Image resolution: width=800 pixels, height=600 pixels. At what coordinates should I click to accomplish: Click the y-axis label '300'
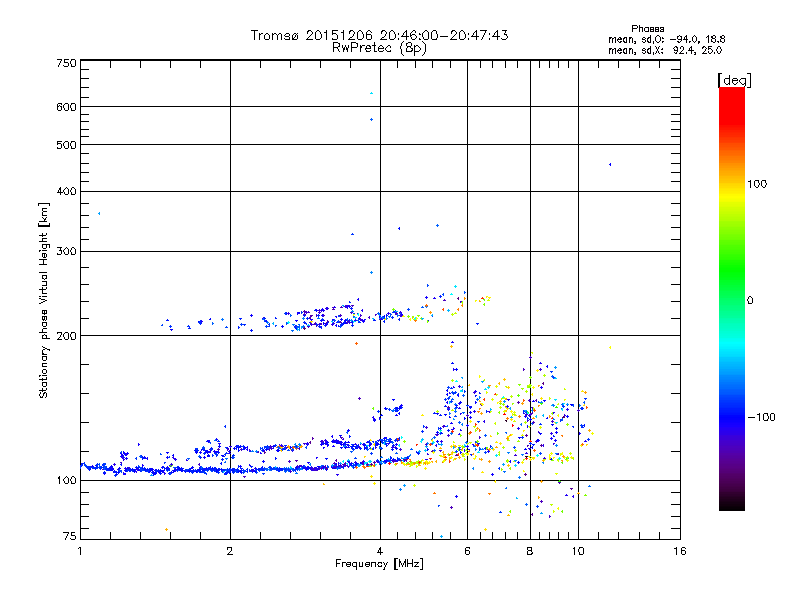click(67, 251)
